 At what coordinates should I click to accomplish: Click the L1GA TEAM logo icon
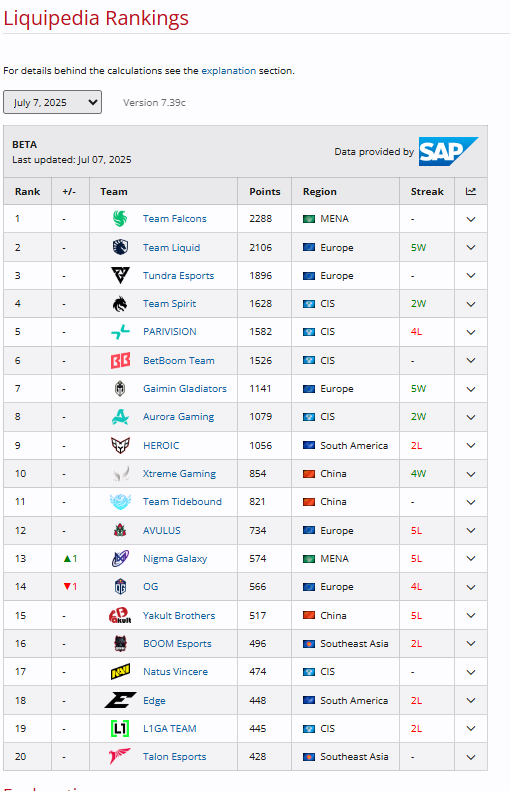tap(120, 728)
